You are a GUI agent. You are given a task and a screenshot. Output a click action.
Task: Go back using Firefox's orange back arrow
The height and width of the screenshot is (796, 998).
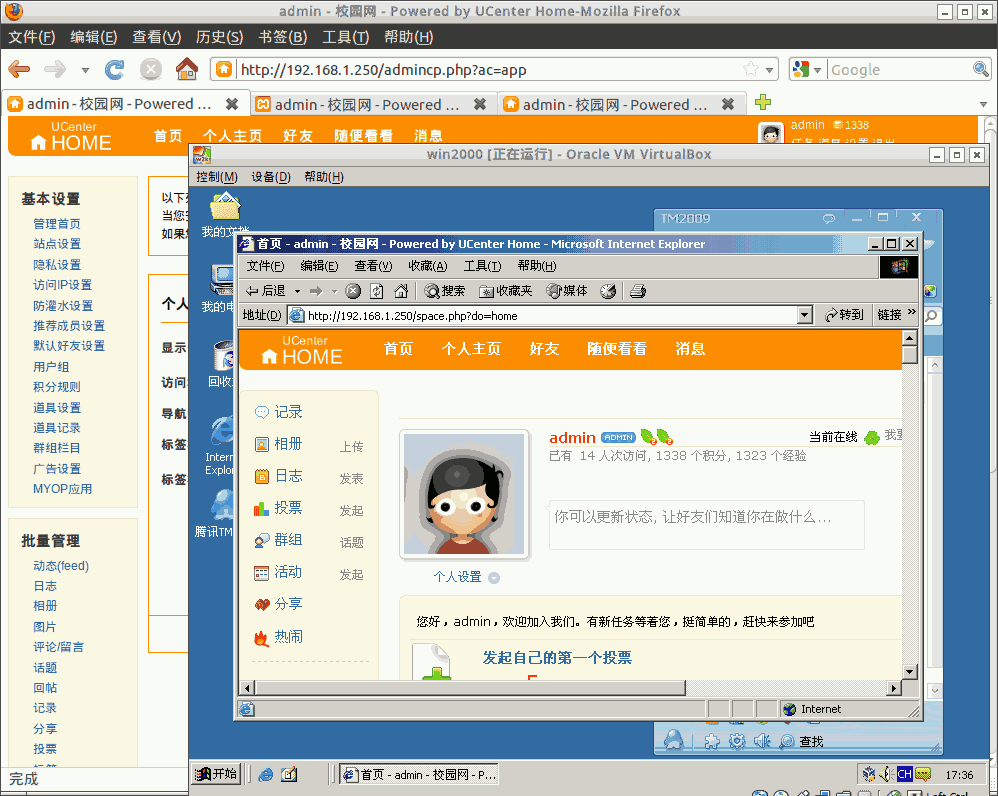pos(19,69)
